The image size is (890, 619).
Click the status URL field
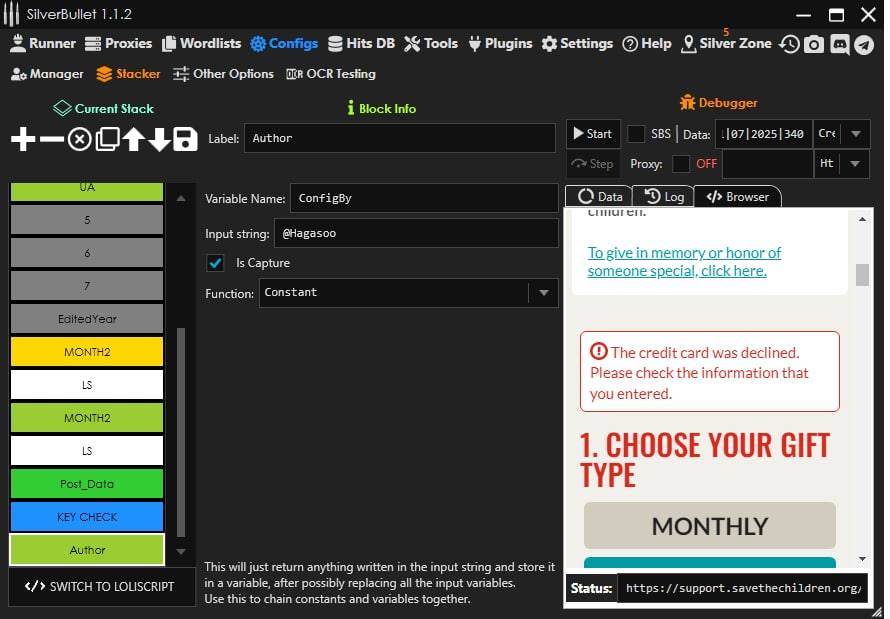pyautogui.click(x=743, y=588)
